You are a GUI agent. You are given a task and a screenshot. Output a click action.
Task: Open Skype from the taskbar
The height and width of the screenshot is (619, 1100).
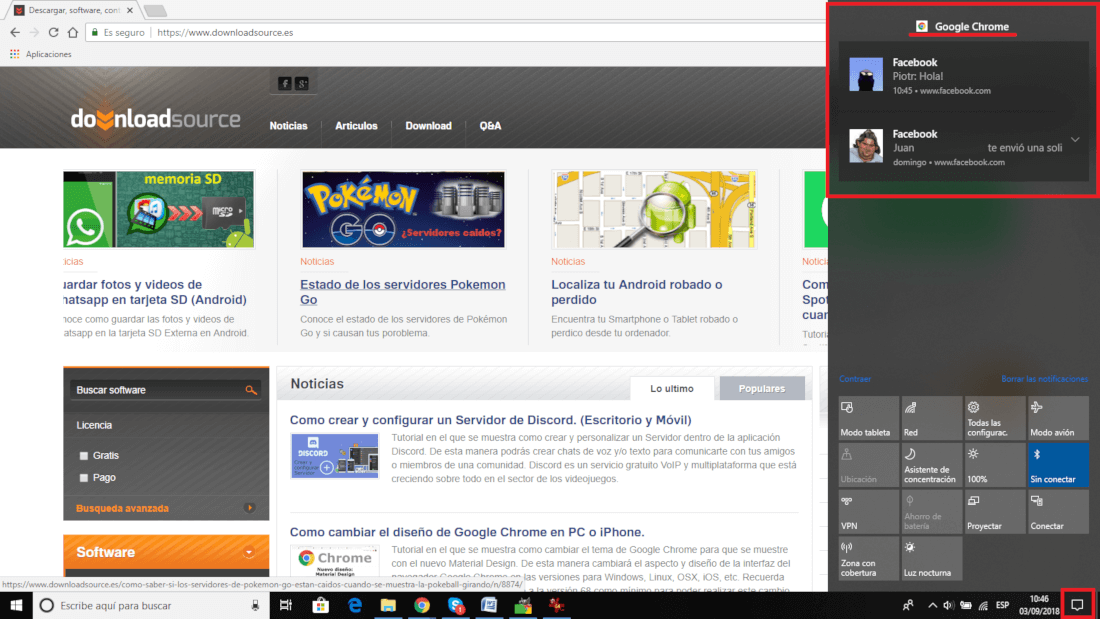click(456, 605)
